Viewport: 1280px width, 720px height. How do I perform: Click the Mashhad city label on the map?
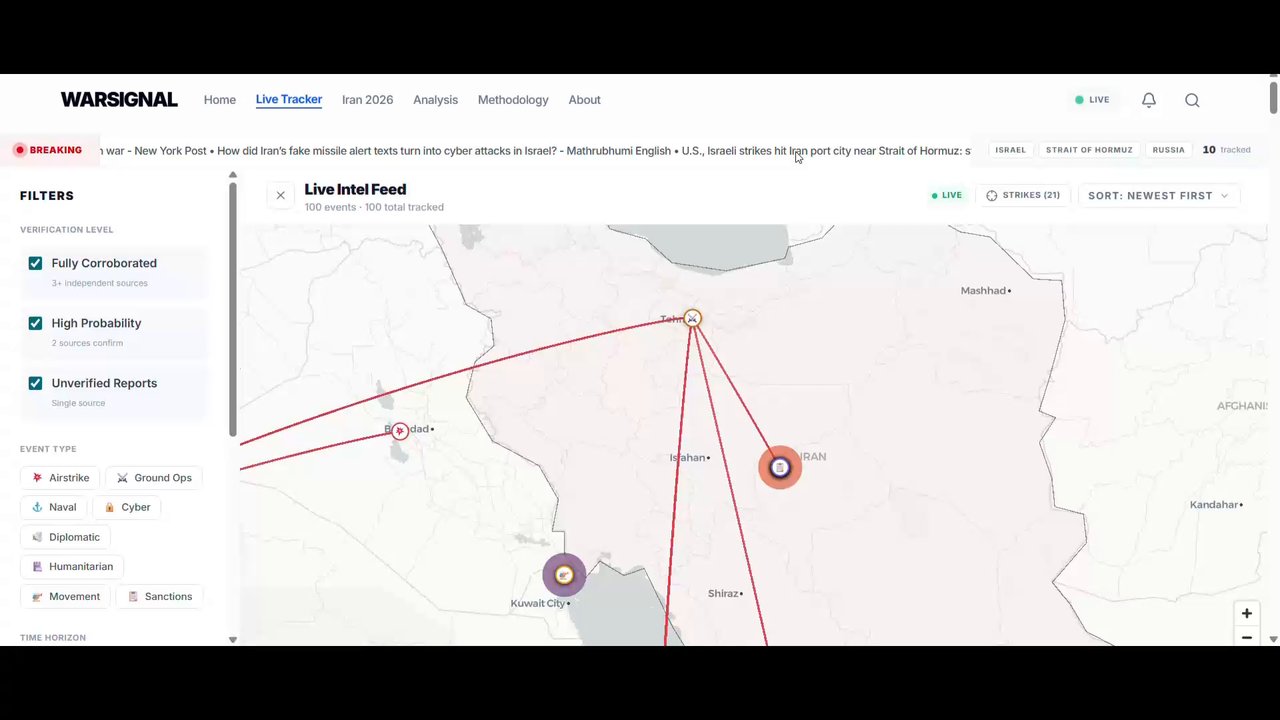coord(983,291)
